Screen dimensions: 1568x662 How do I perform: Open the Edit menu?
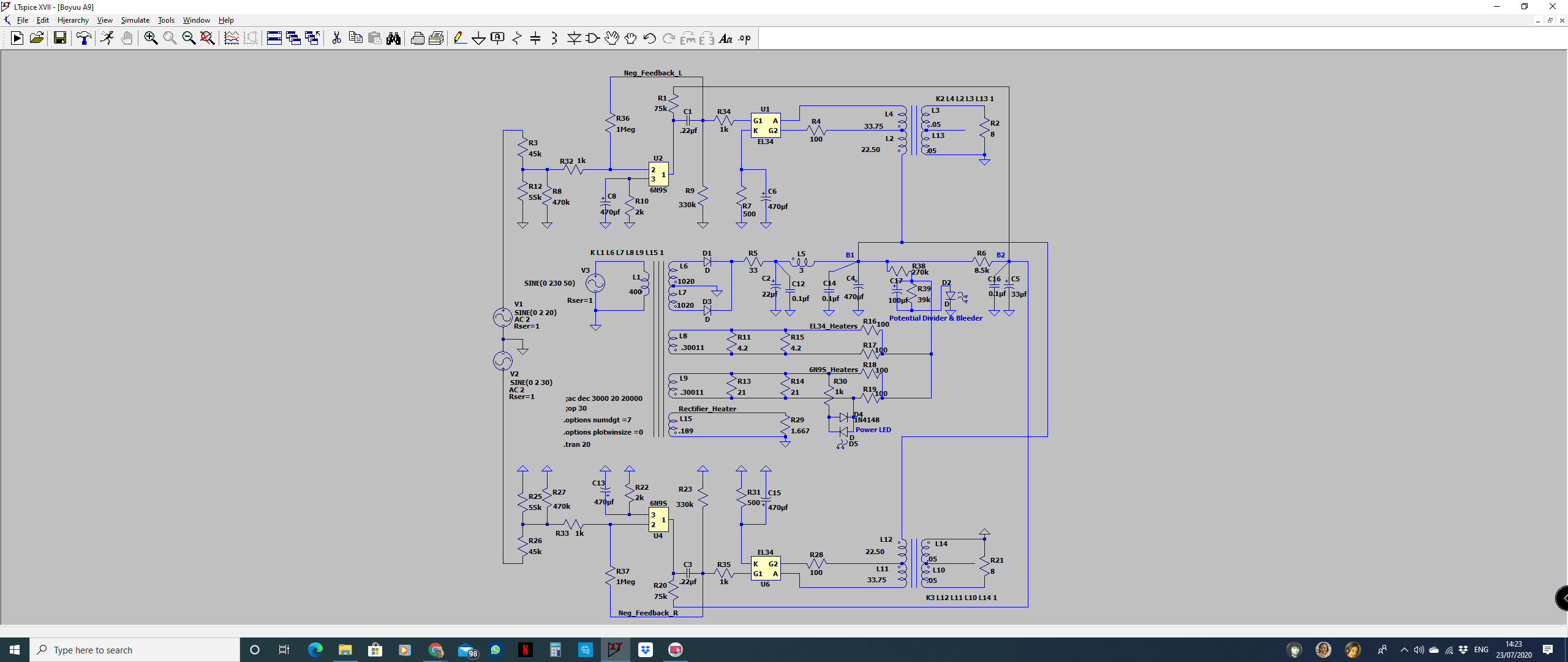point(43,20)
